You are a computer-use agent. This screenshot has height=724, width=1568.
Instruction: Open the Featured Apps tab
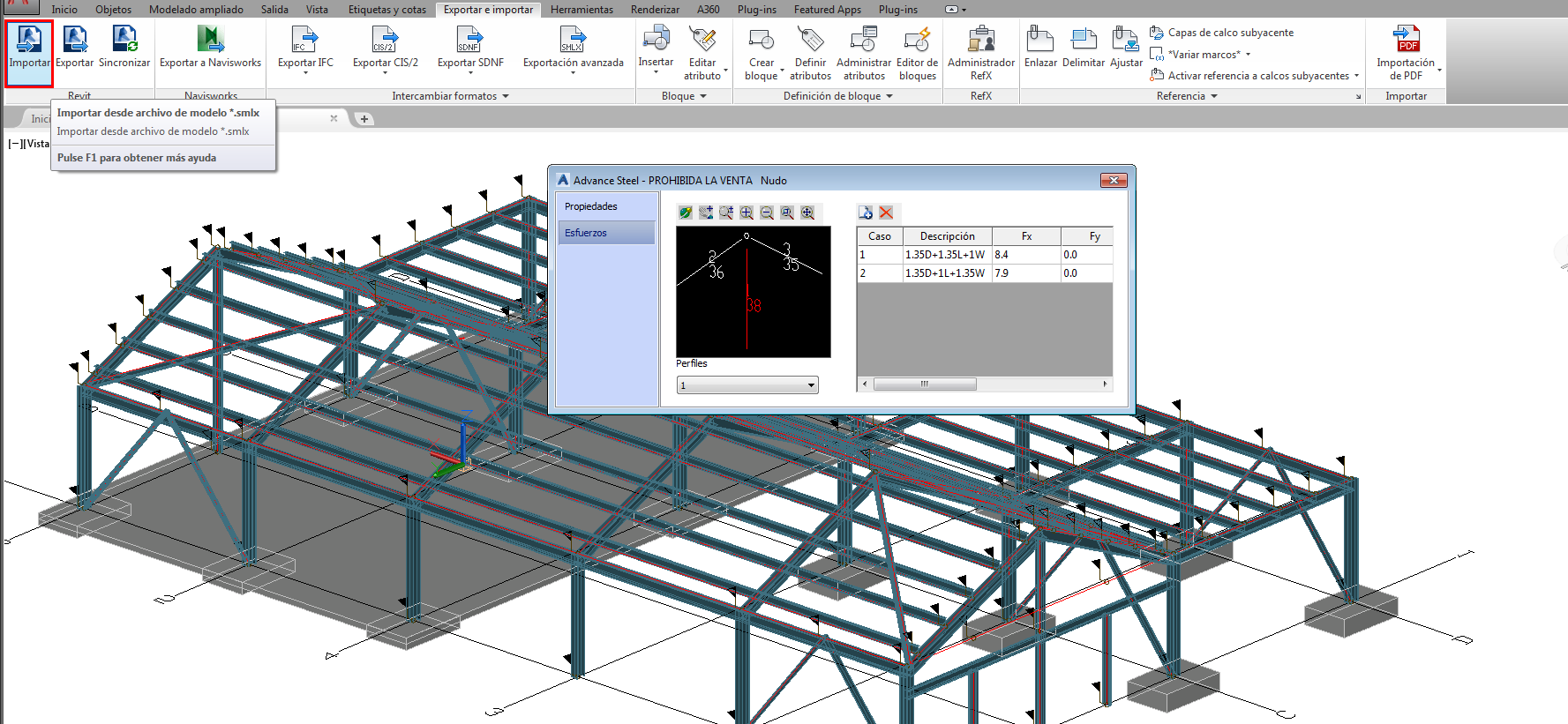(x=827, y=10)
